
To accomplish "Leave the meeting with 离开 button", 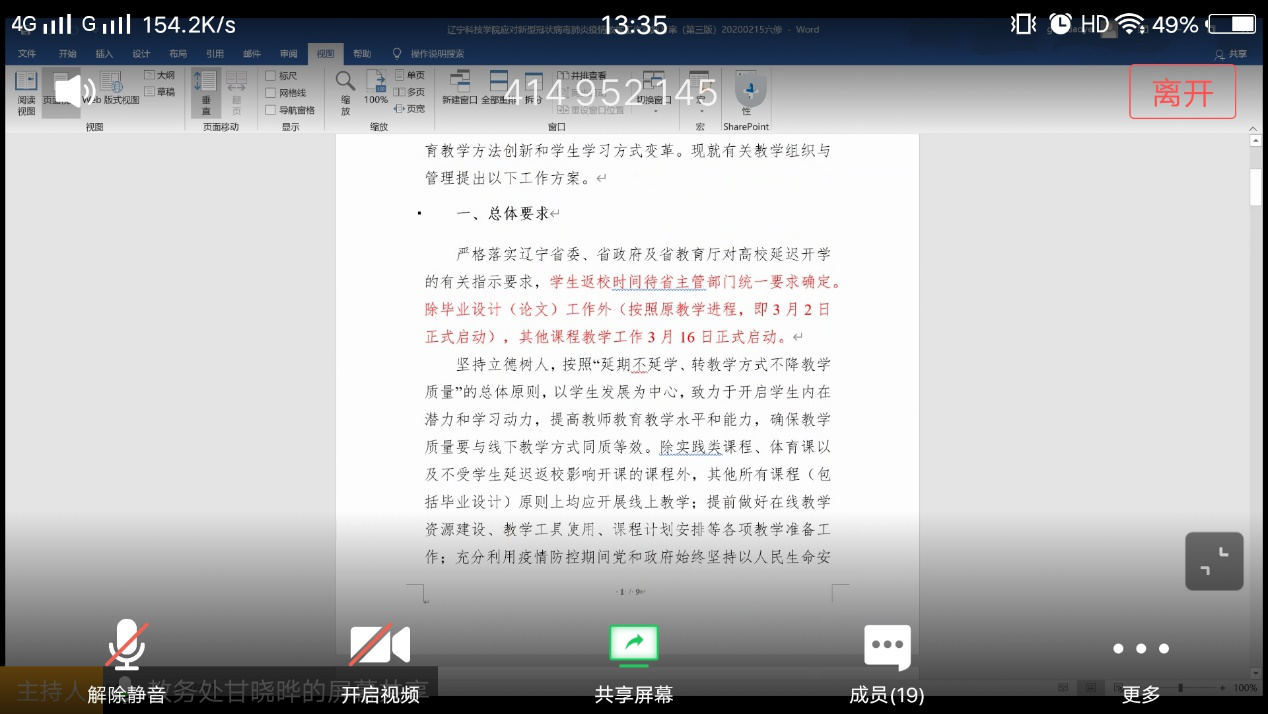I will [x=1183, y=93].
